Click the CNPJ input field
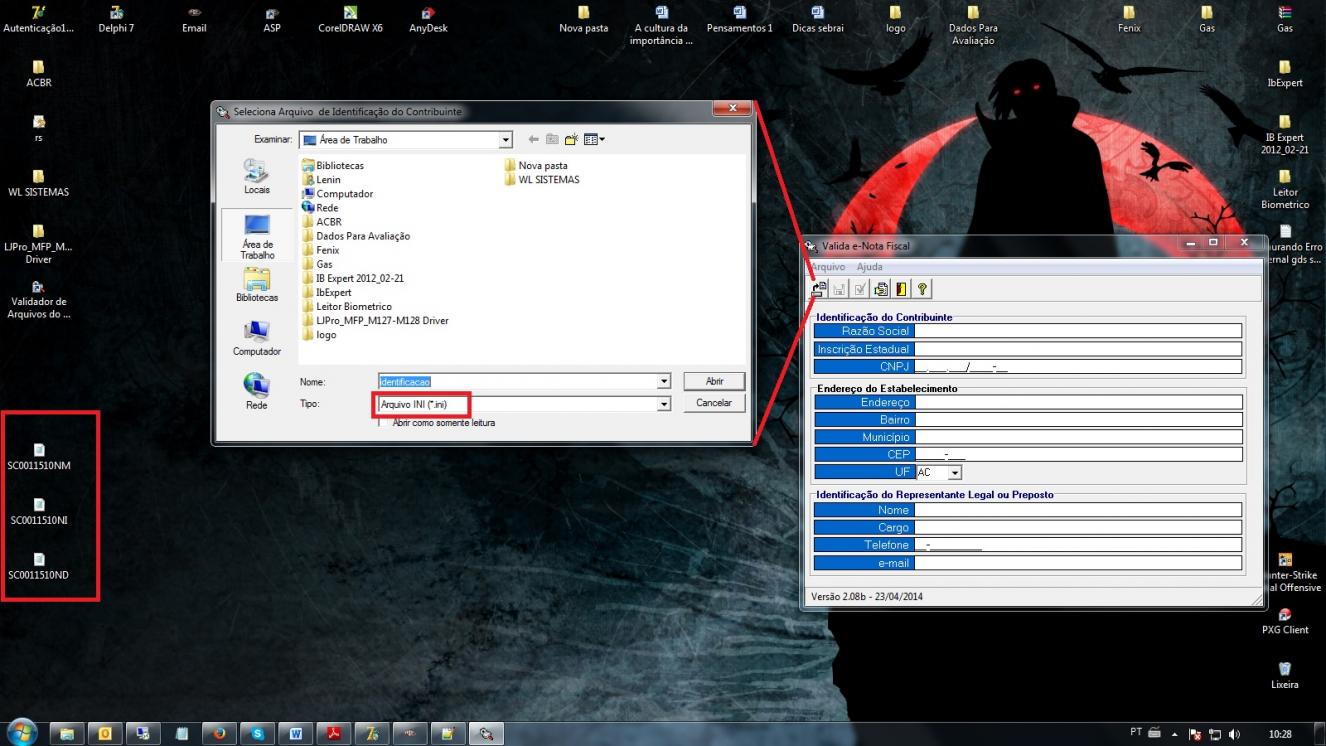 click(x=1078, y=367)
